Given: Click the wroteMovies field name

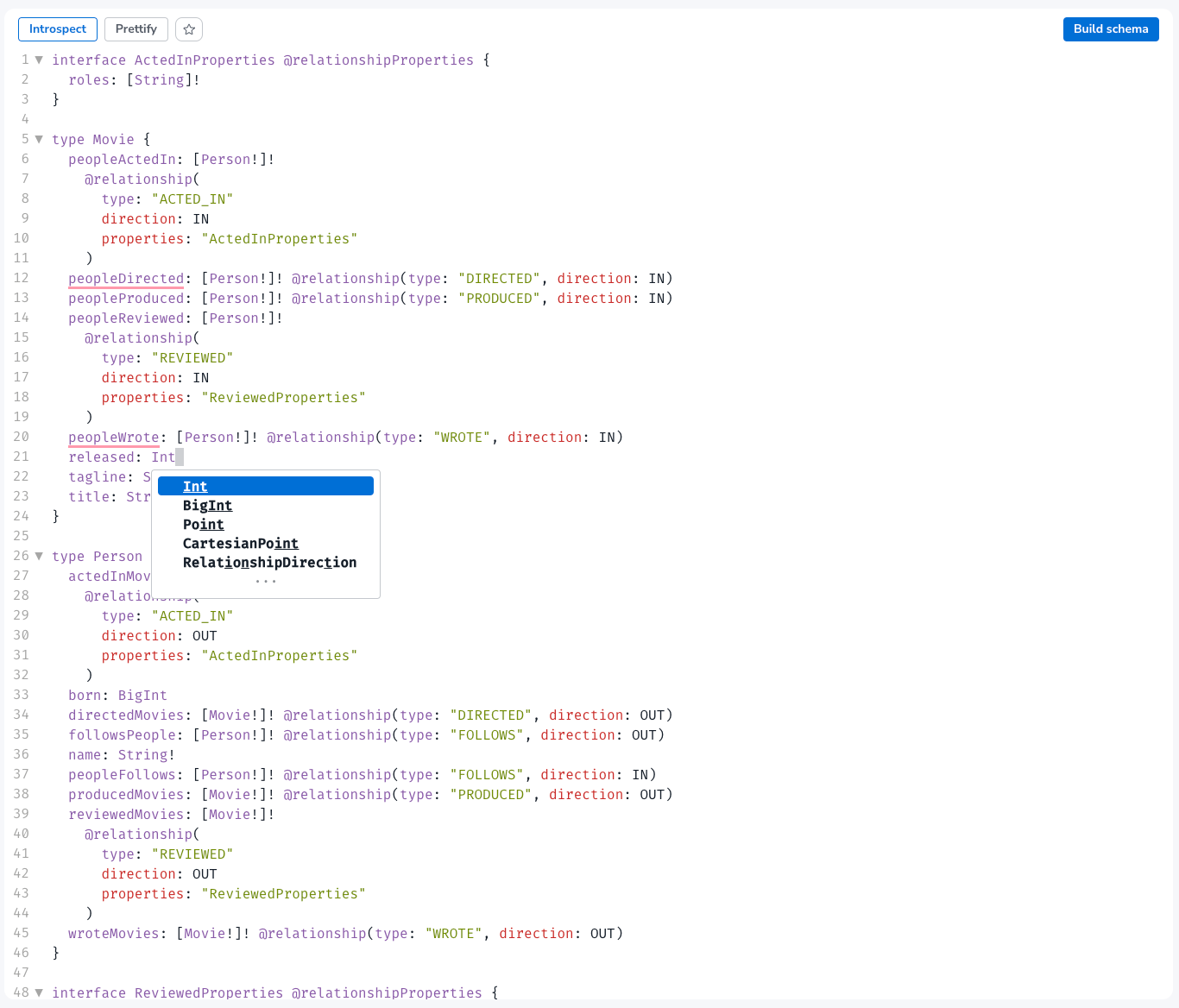Looking at the screenshot, I should (114, 934).
